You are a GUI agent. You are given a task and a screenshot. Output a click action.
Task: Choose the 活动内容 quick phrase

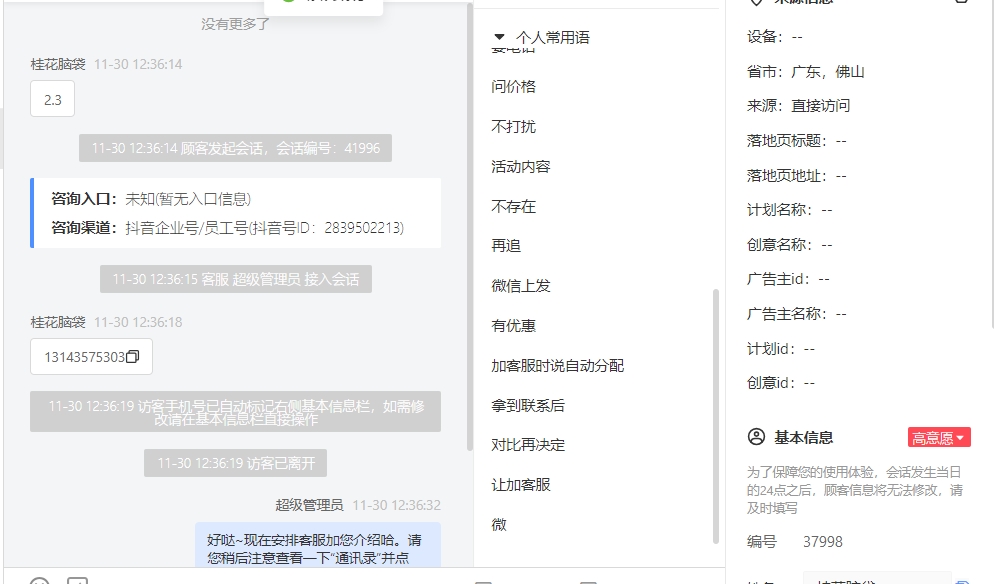(521, 167)
